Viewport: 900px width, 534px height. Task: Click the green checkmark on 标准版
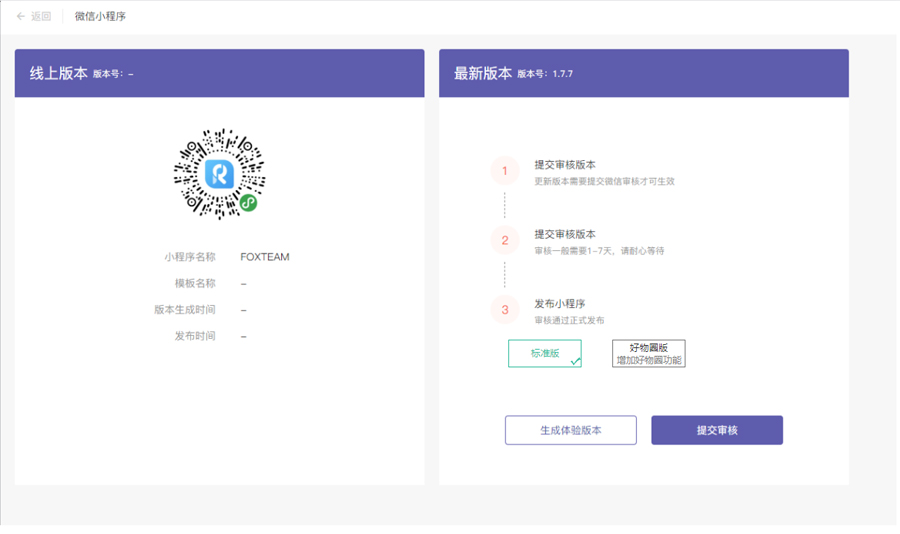click(575, 361)
